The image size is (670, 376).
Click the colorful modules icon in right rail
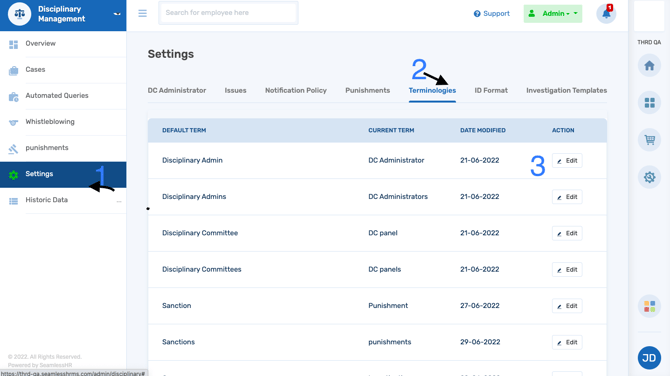649,306
